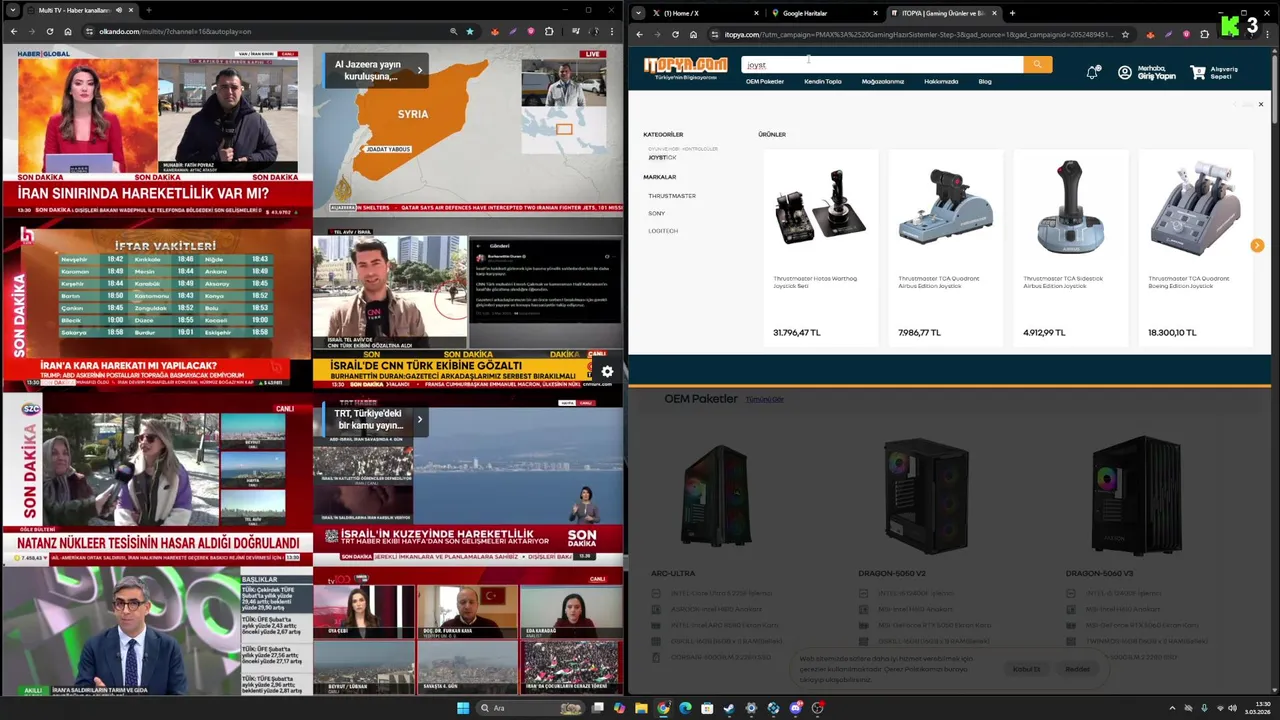Open tab search dropdown in Multi TV window
This screenshot has height=720, width=1280.
[11, 10]
